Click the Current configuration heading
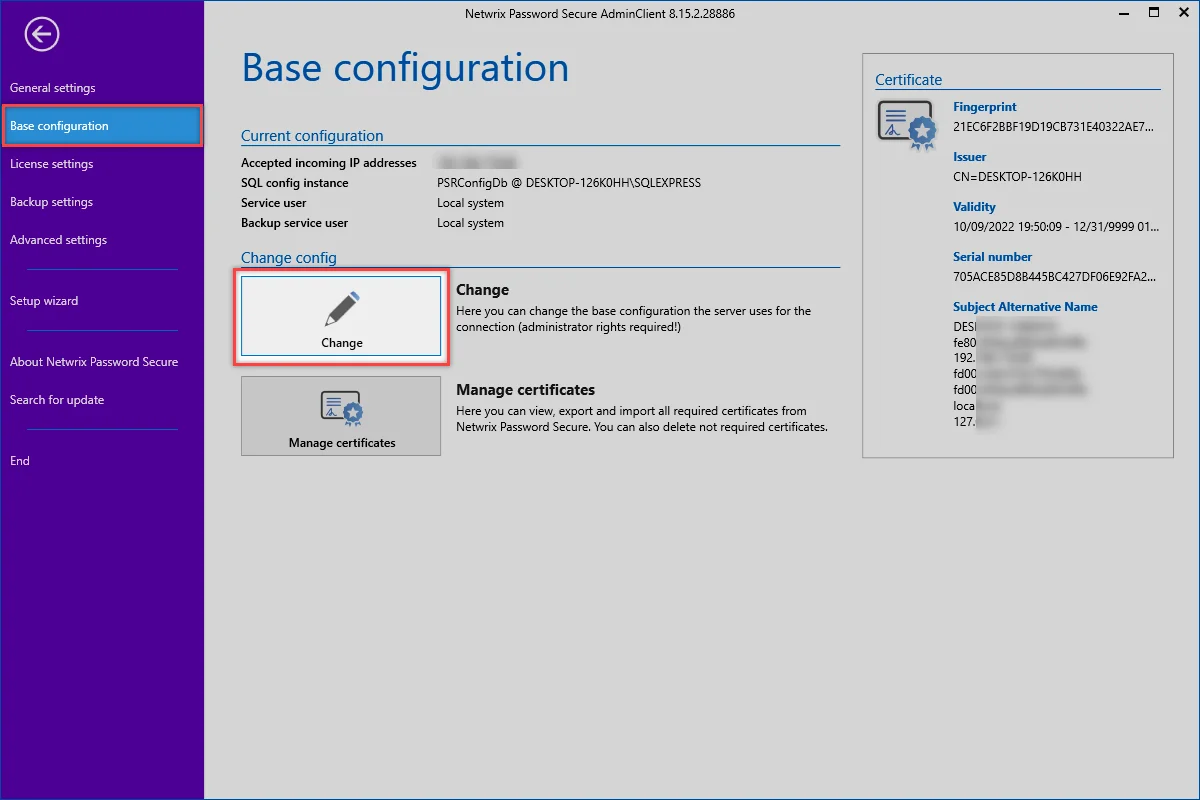The height and width of the screenshot is (800, 1200). pos(312,136)
